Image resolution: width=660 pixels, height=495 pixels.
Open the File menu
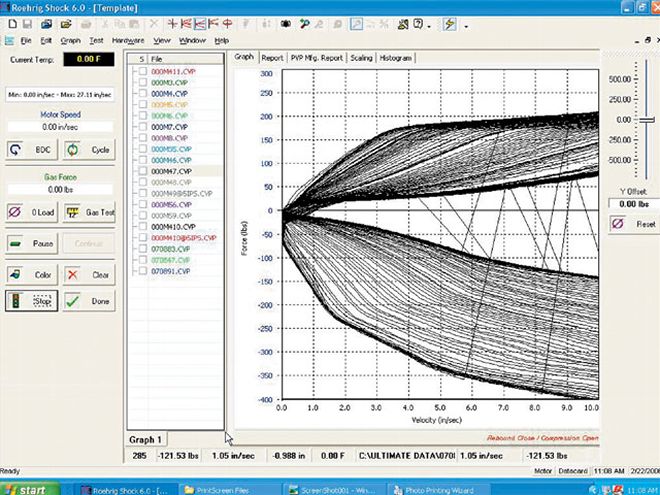26,41
